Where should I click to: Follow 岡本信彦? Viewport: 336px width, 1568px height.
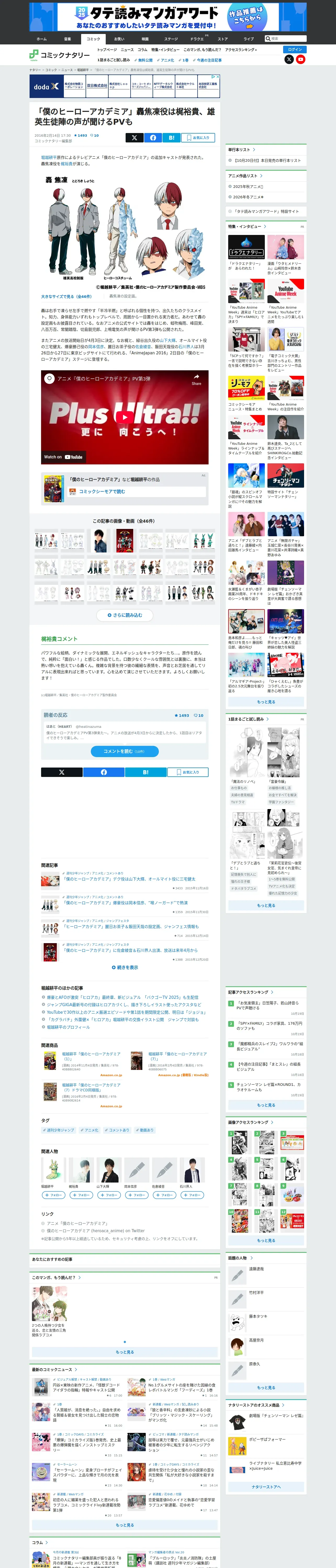pyautogui.click(x=136, y=1195)
